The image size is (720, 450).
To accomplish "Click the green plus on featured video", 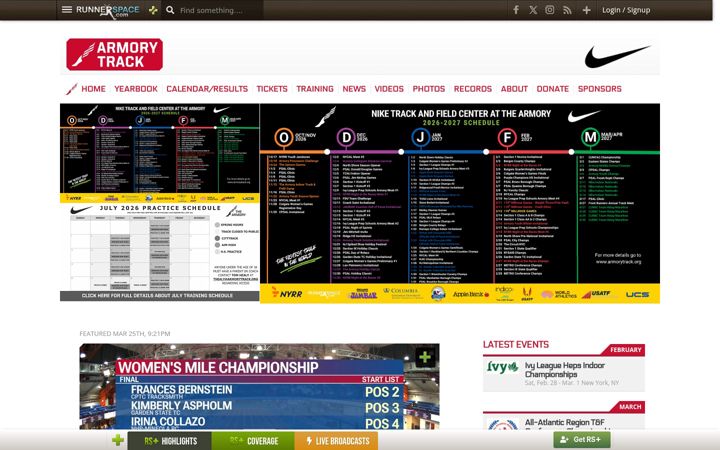I will tap(425, 357).
